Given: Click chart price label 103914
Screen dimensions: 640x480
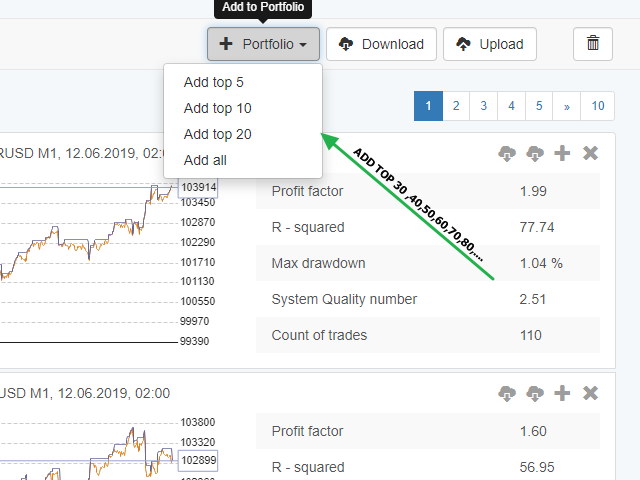Looking at the screenshot, I should click(198, 187).
